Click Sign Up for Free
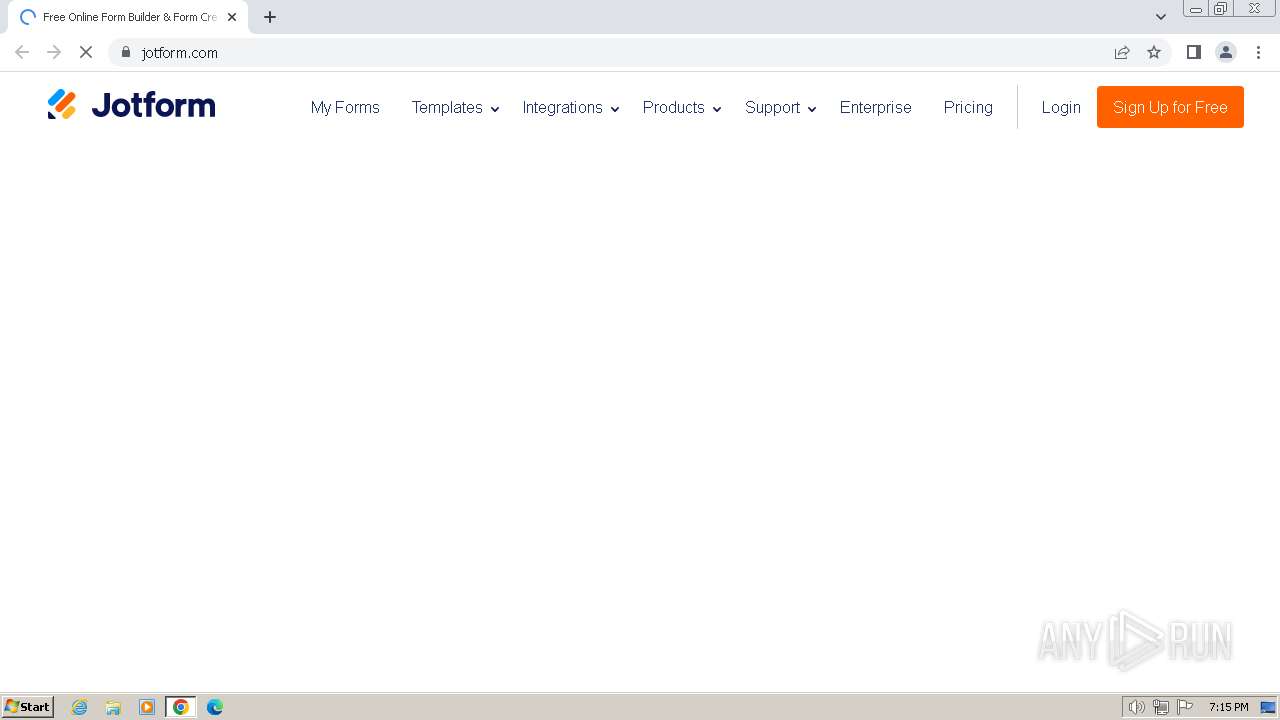Image resolution: width=1280 pixels, height=720 pixels. 1170,107
